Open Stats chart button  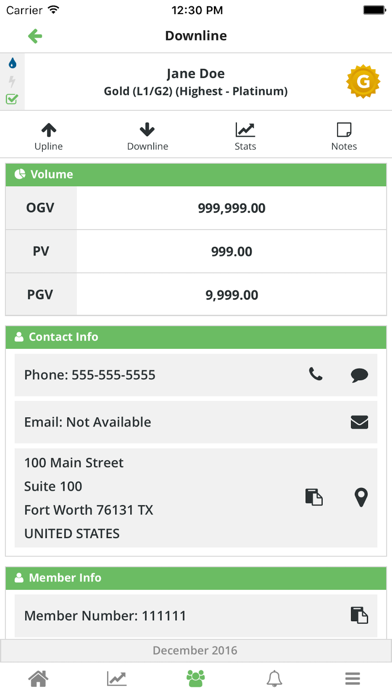[245, 137]
